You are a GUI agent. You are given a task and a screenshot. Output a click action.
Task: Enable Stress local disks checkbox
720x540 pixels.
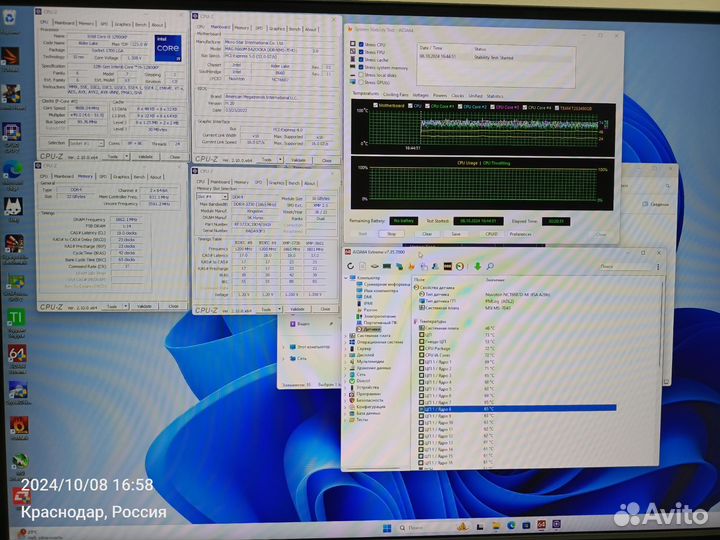361,74
